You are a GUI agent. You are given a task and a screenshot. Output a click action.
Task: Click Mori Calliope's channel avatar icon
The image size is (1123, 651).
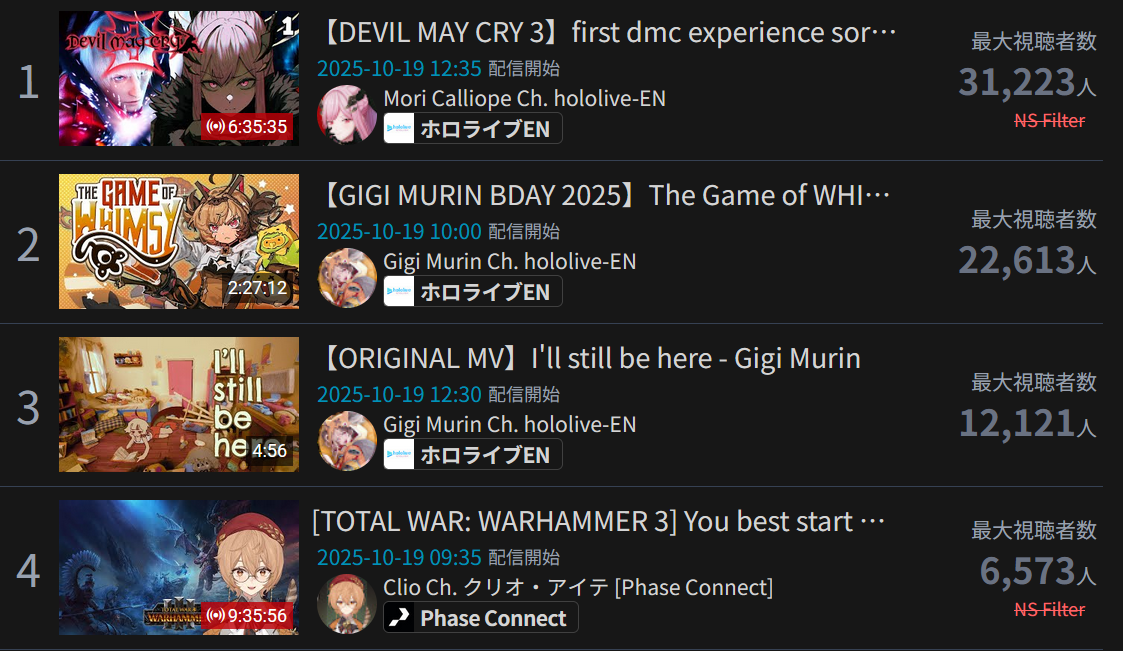pos(347,115)
